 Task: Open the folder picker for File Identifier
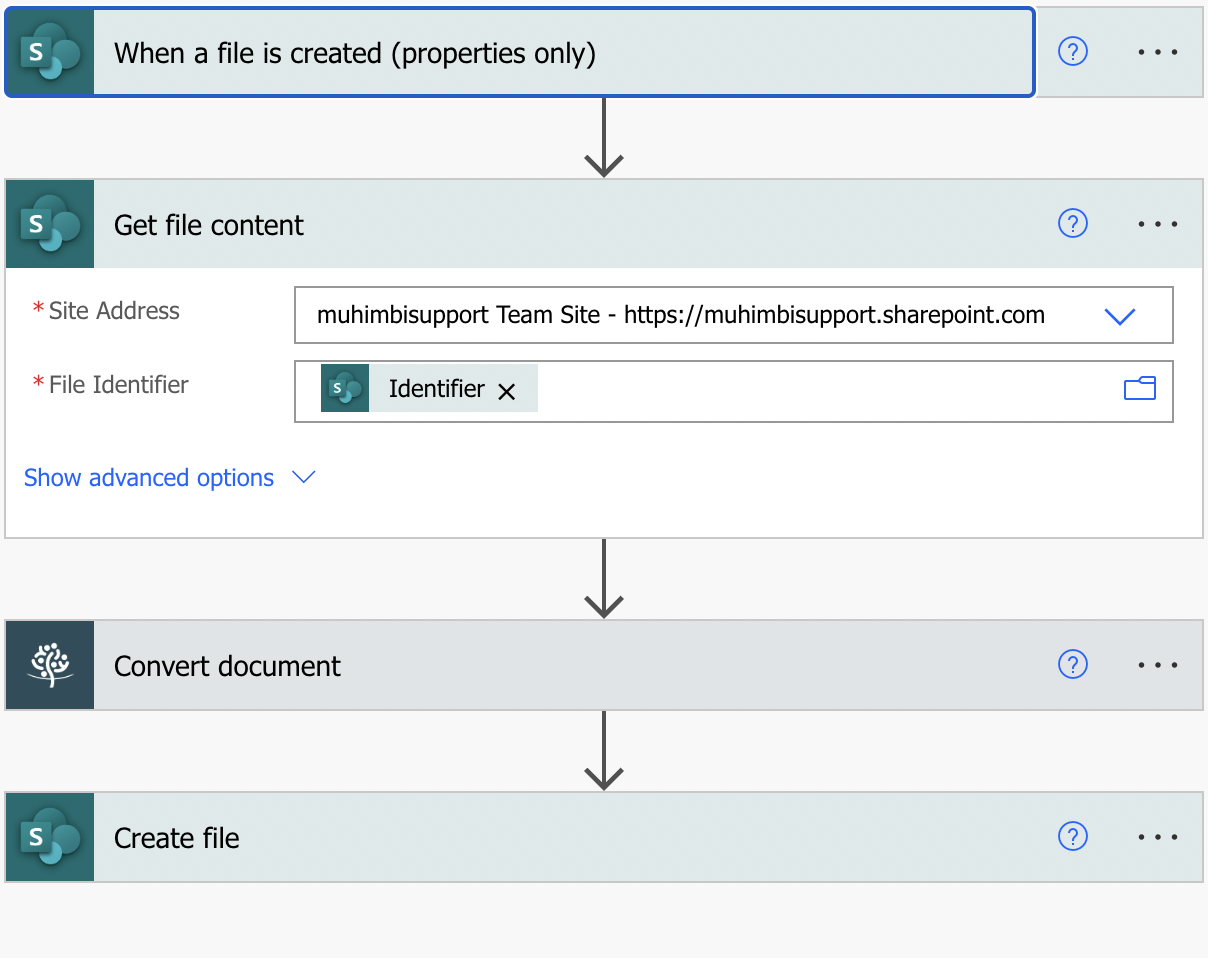tap(1139, 389)
